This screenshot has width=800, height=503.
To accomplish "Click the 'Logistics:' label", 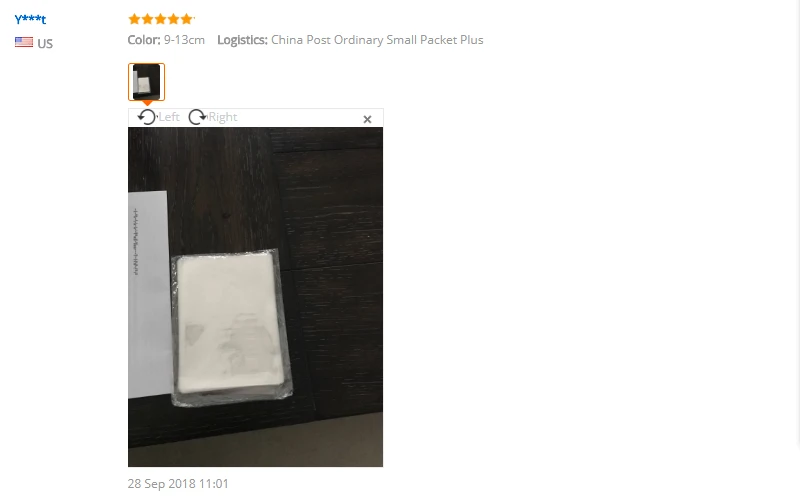I will pyautogui.click(x=242, y=40).
